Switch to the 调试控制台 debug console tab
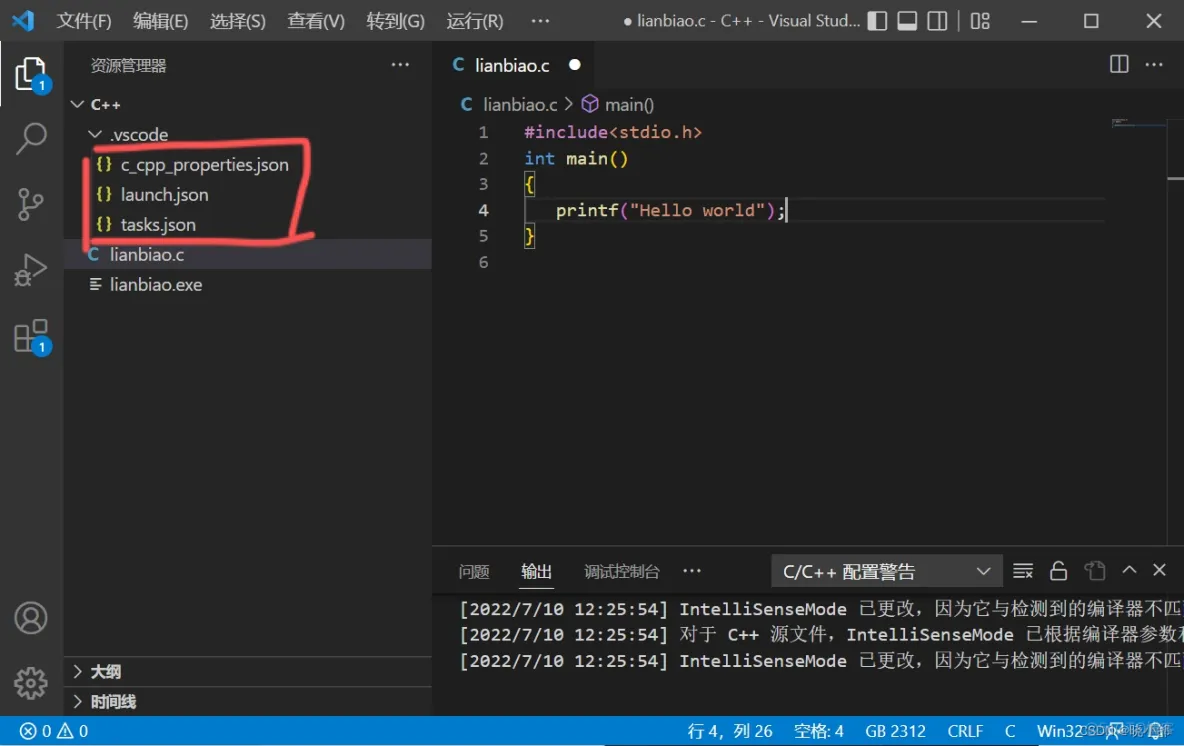The height and width of the screenshot is (746, 1184). point(621,572)
